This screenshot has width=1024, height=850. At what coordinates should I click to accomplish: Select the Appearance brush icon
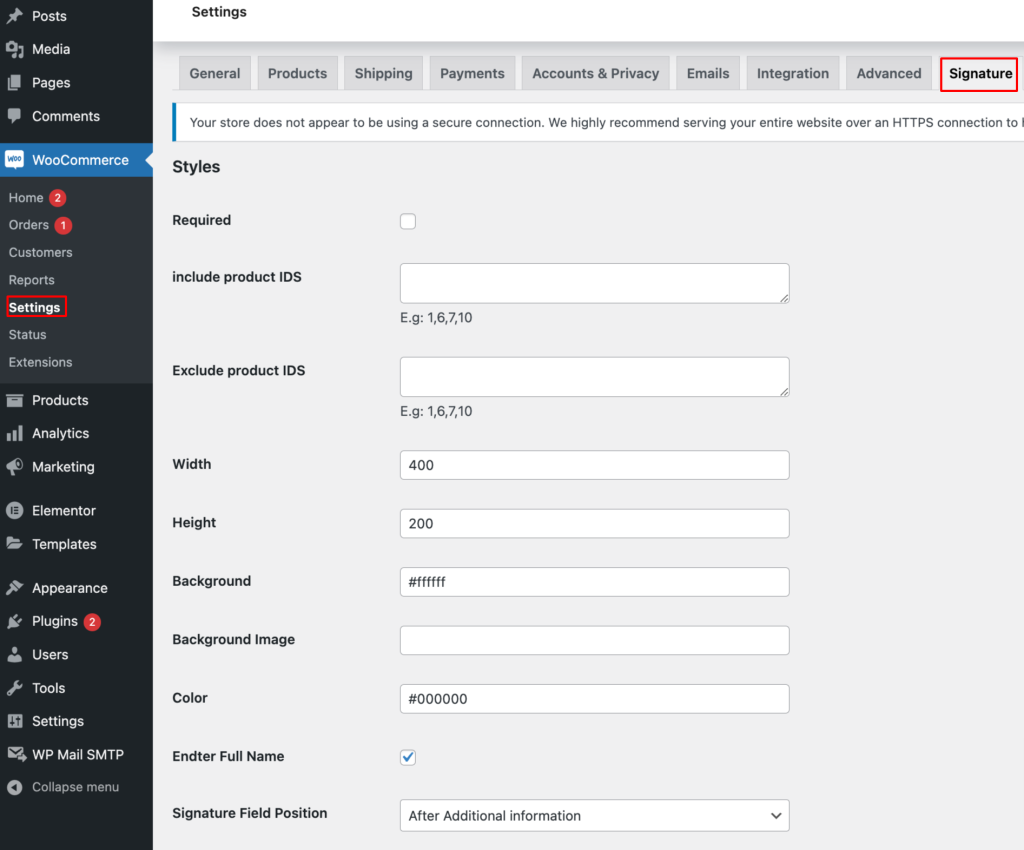click(14, 587)
